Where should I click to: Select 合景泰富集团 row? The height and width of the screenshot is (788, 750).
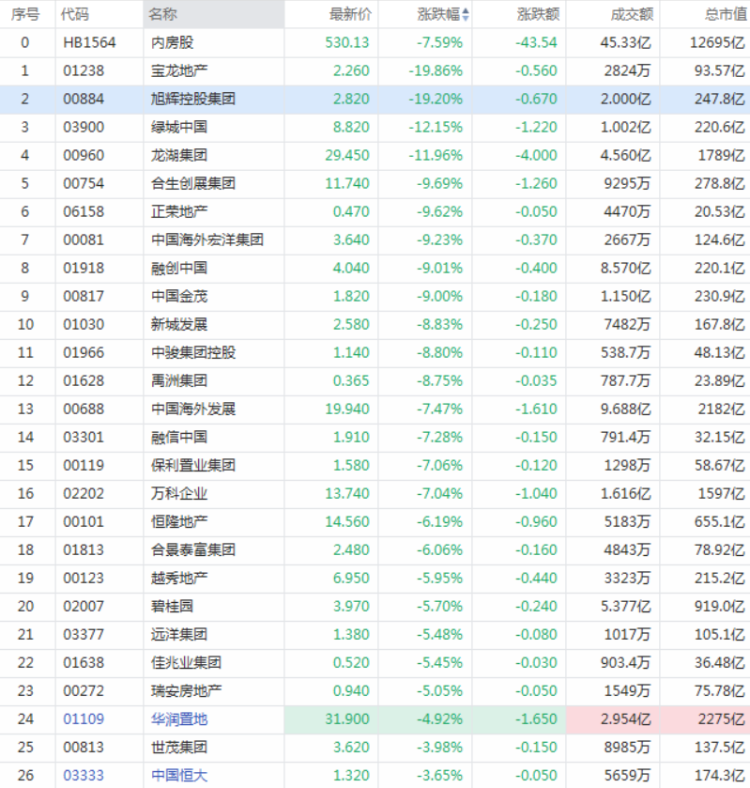click(375, 550)
